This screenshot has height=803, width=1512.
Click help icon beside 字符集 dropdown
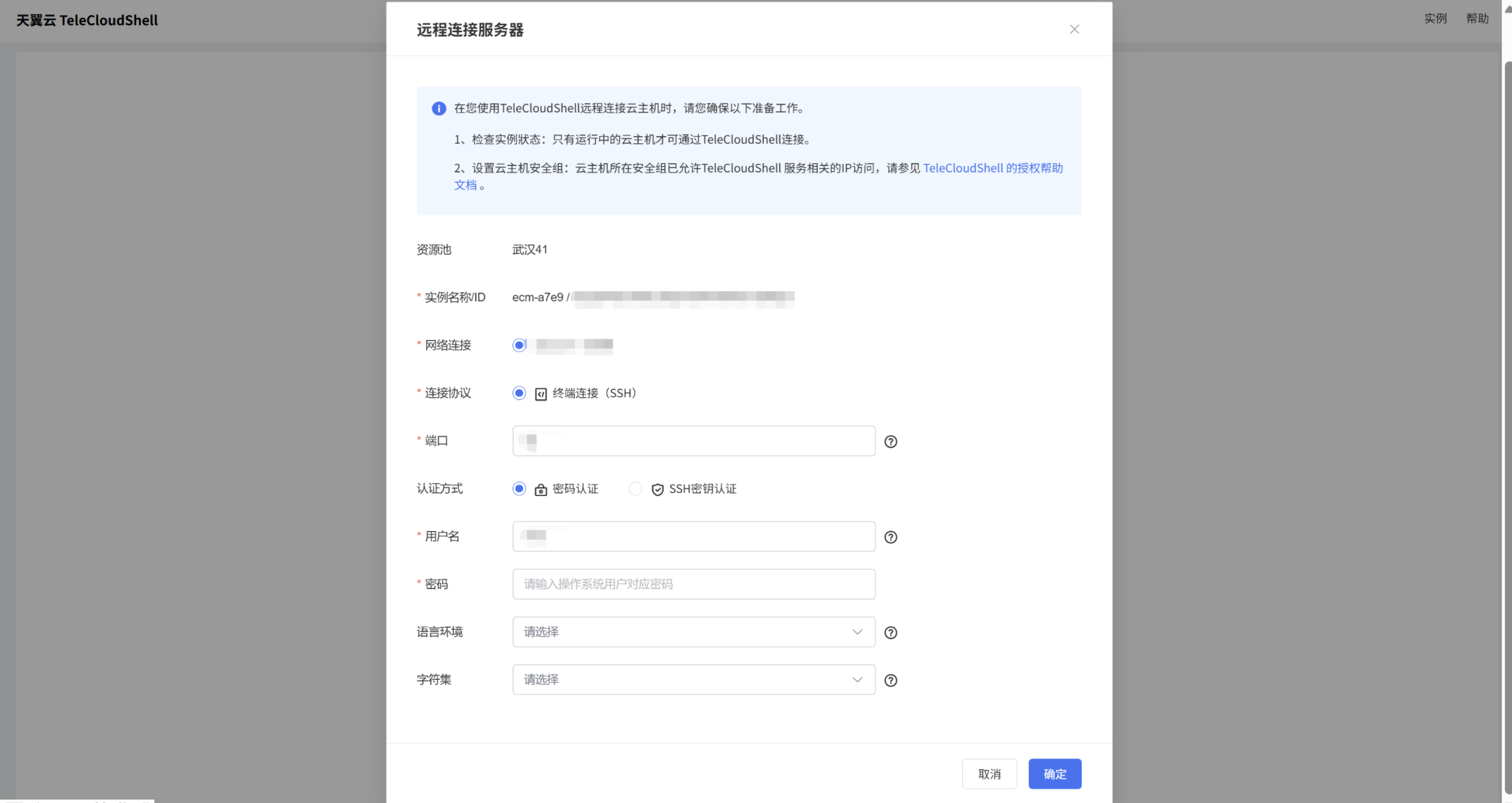(891, 681)
